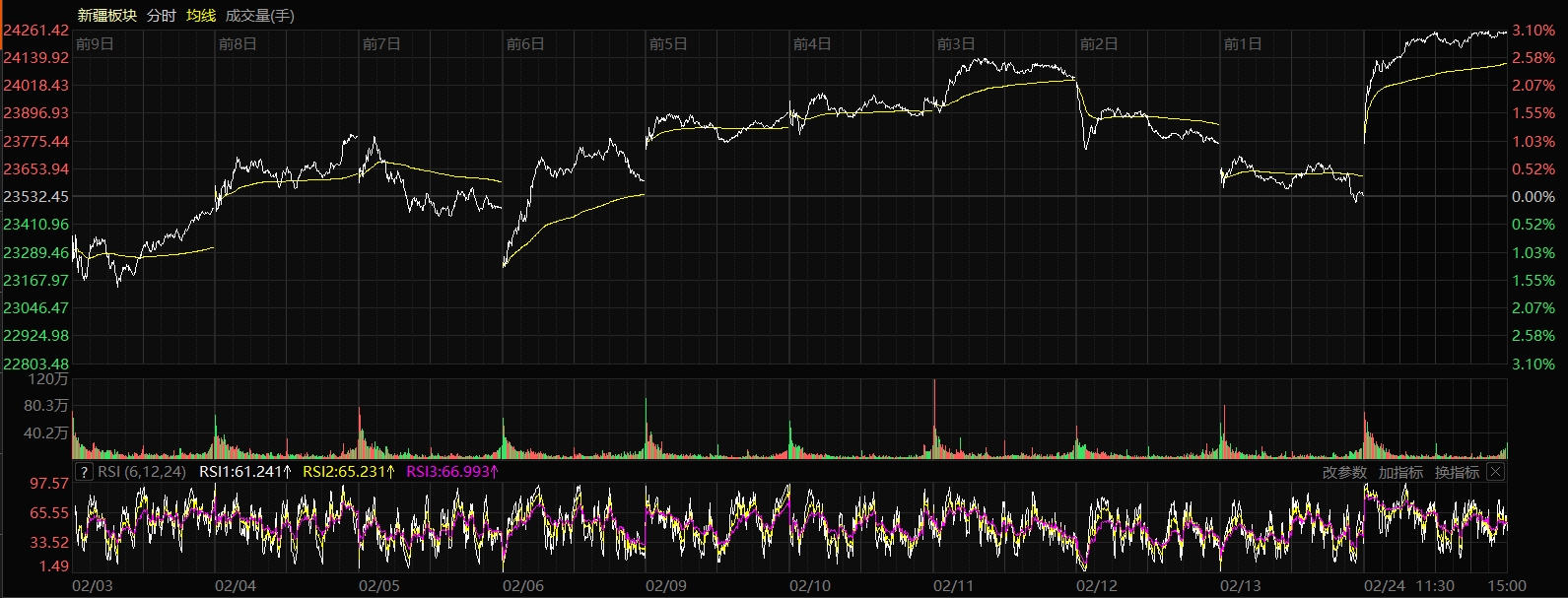Click 加指标 to add an indicator
Viewport: 1568px width, 598px height.
click(1400, 473)
